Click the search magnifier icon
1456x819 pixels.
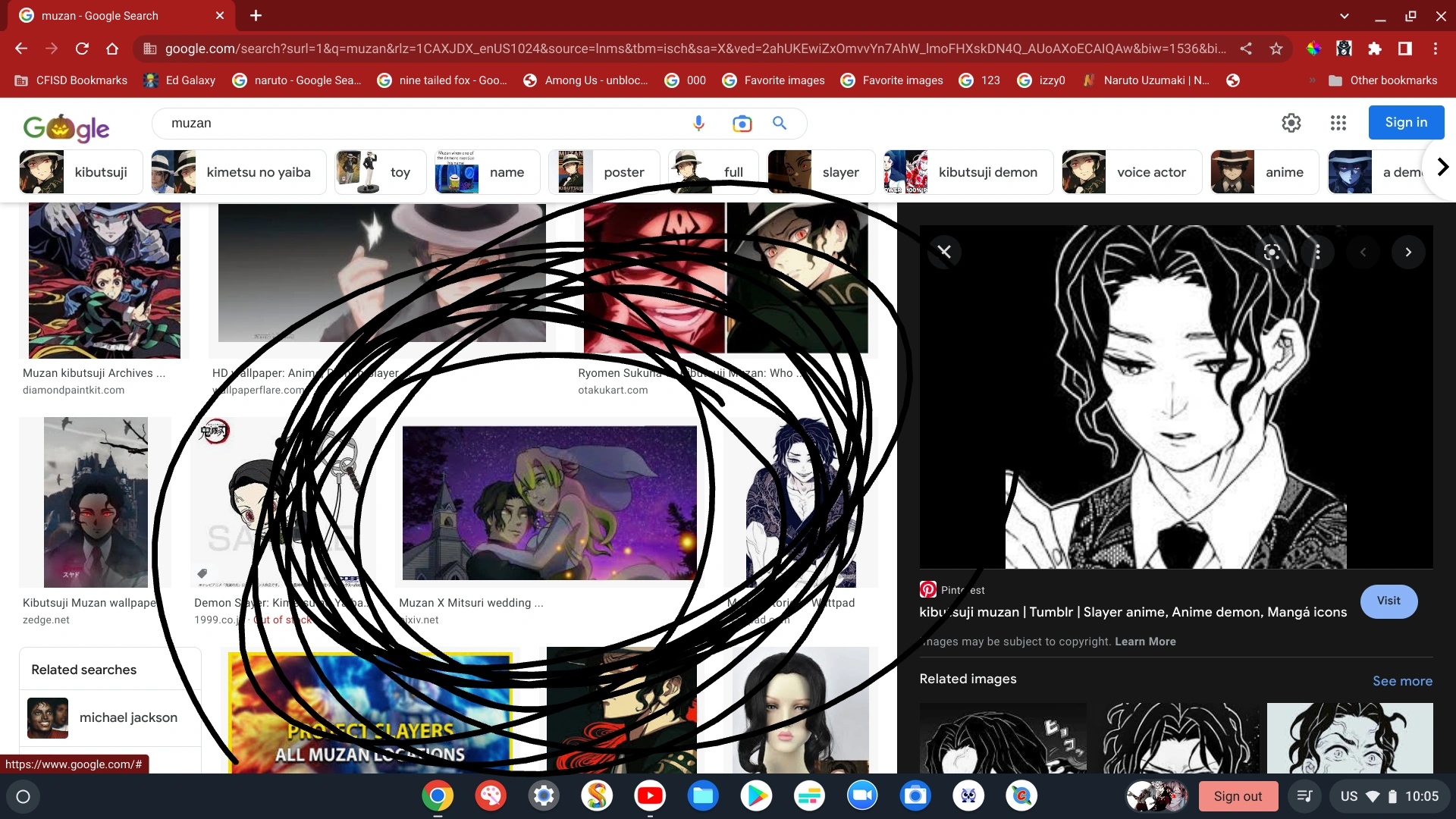(780, 123)
